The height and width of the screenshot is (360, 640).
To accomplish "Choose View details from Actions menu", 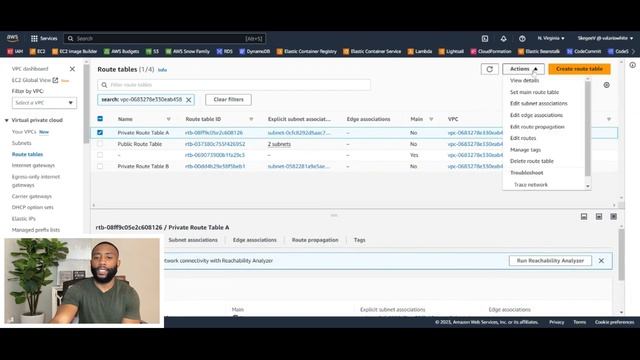I will pyautogui.click(x=524, y=81).
